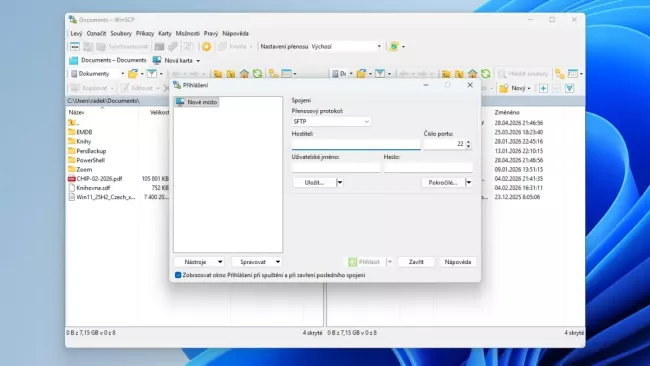Viewport: 650px width, 366px height.
Task: Click the Nové místo computer icon
Action: coord(180,102)
